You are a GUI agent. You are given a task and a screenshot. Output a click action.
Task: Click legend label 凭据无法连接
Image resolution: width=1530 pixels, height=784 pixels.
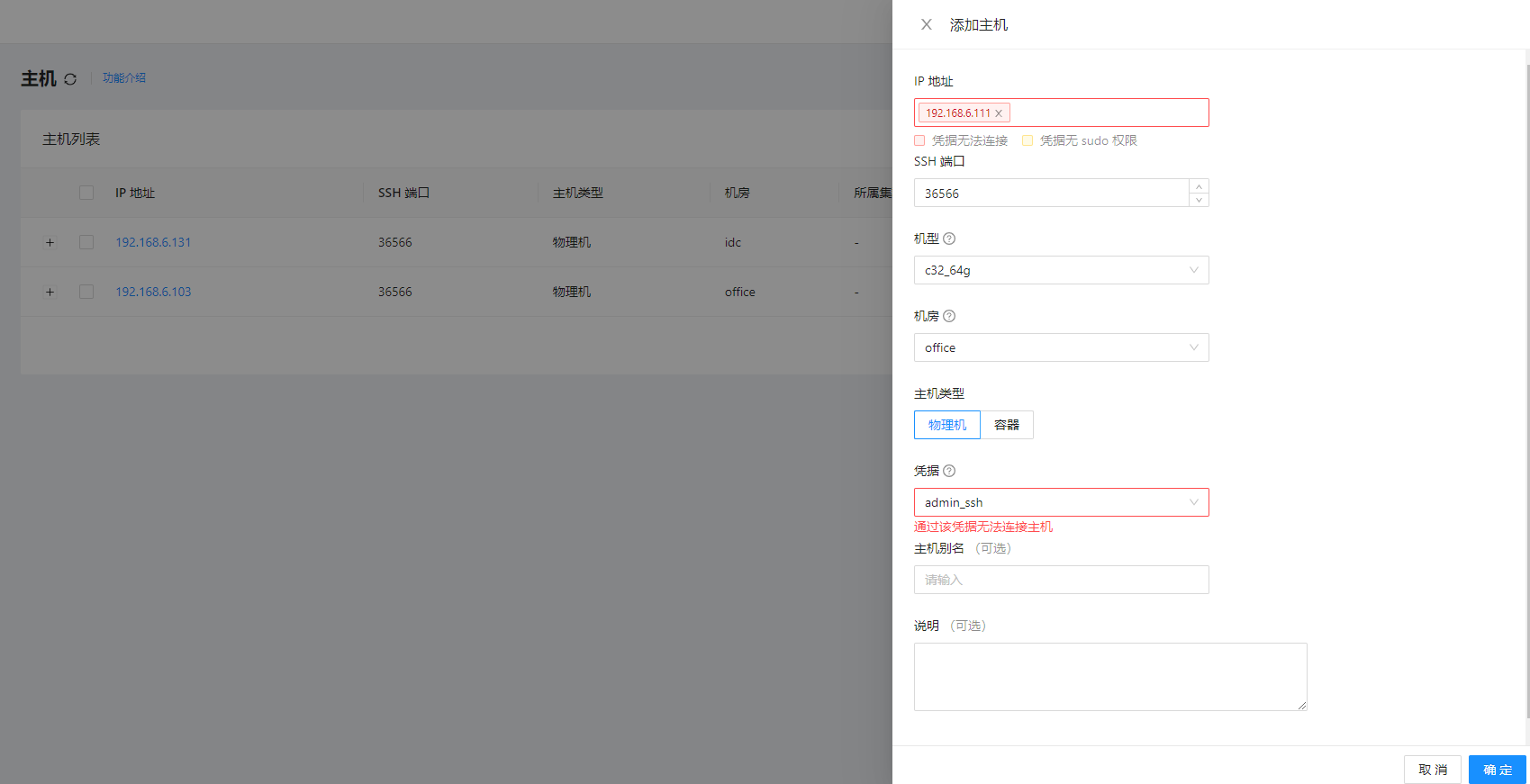(970, 140)
